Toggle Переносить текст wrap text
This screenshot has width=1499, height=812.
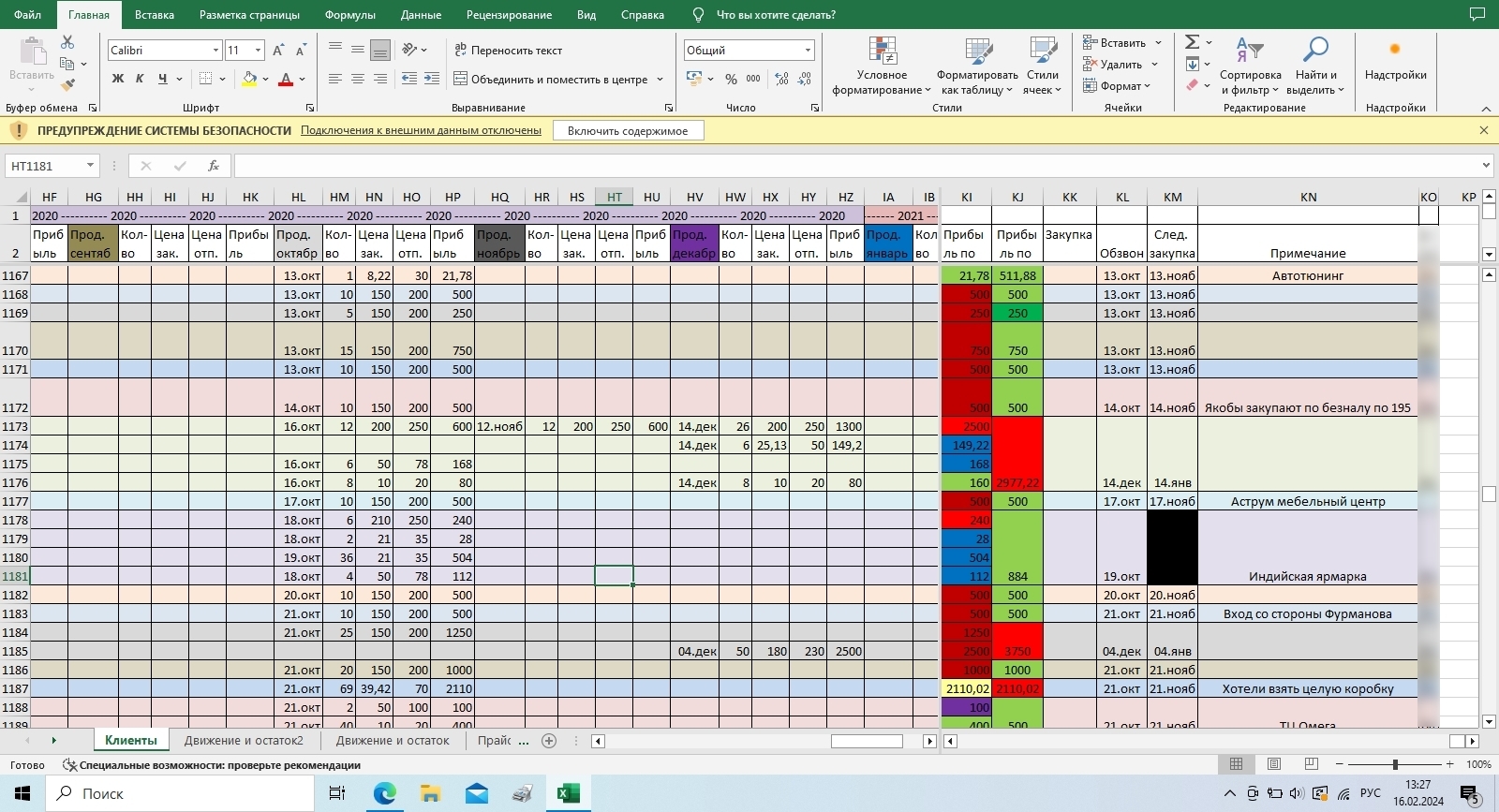tap(508, 51)
